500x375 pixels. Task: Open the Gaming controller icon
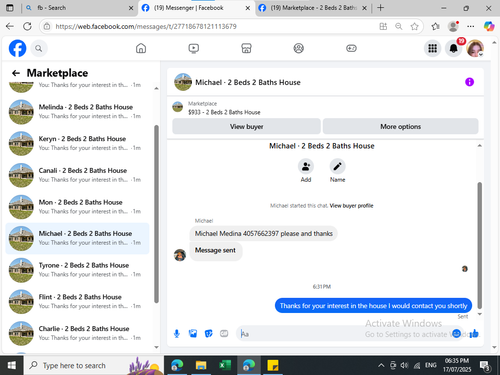(351, 48)
